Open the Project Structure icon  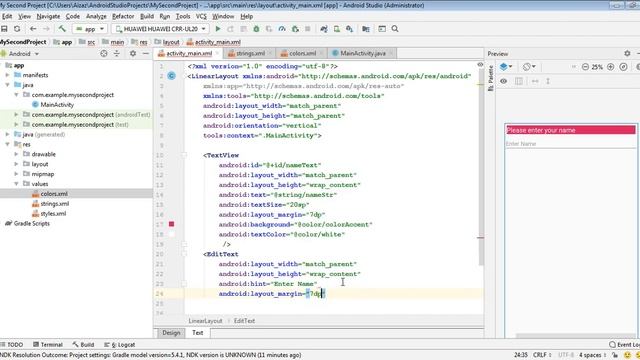366,29
